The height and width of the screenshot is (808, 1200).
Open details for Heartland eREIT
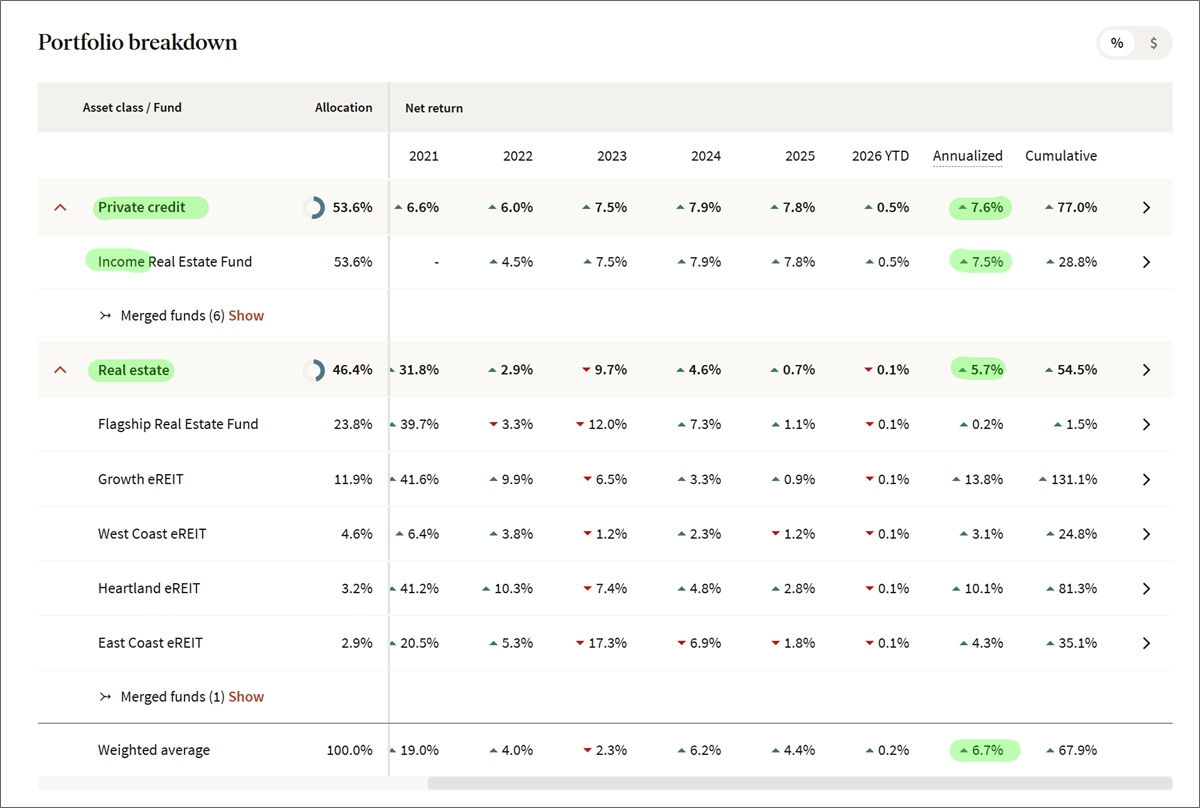point(1146,588)
